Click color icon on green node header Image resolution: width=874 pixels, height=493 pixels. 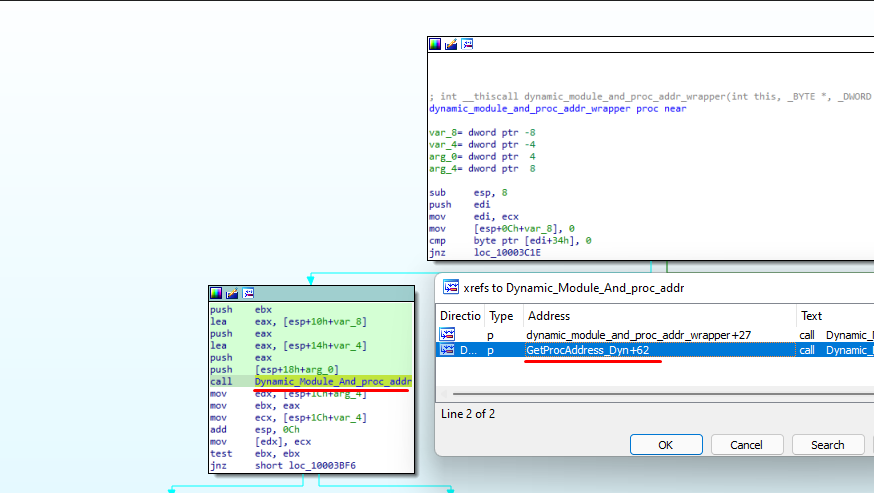coord(216,293)
